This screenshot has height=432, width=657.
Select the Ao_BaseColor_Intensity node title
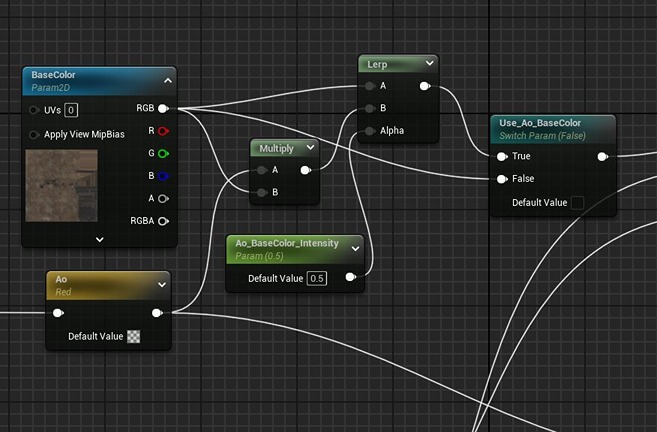(287, 243)
